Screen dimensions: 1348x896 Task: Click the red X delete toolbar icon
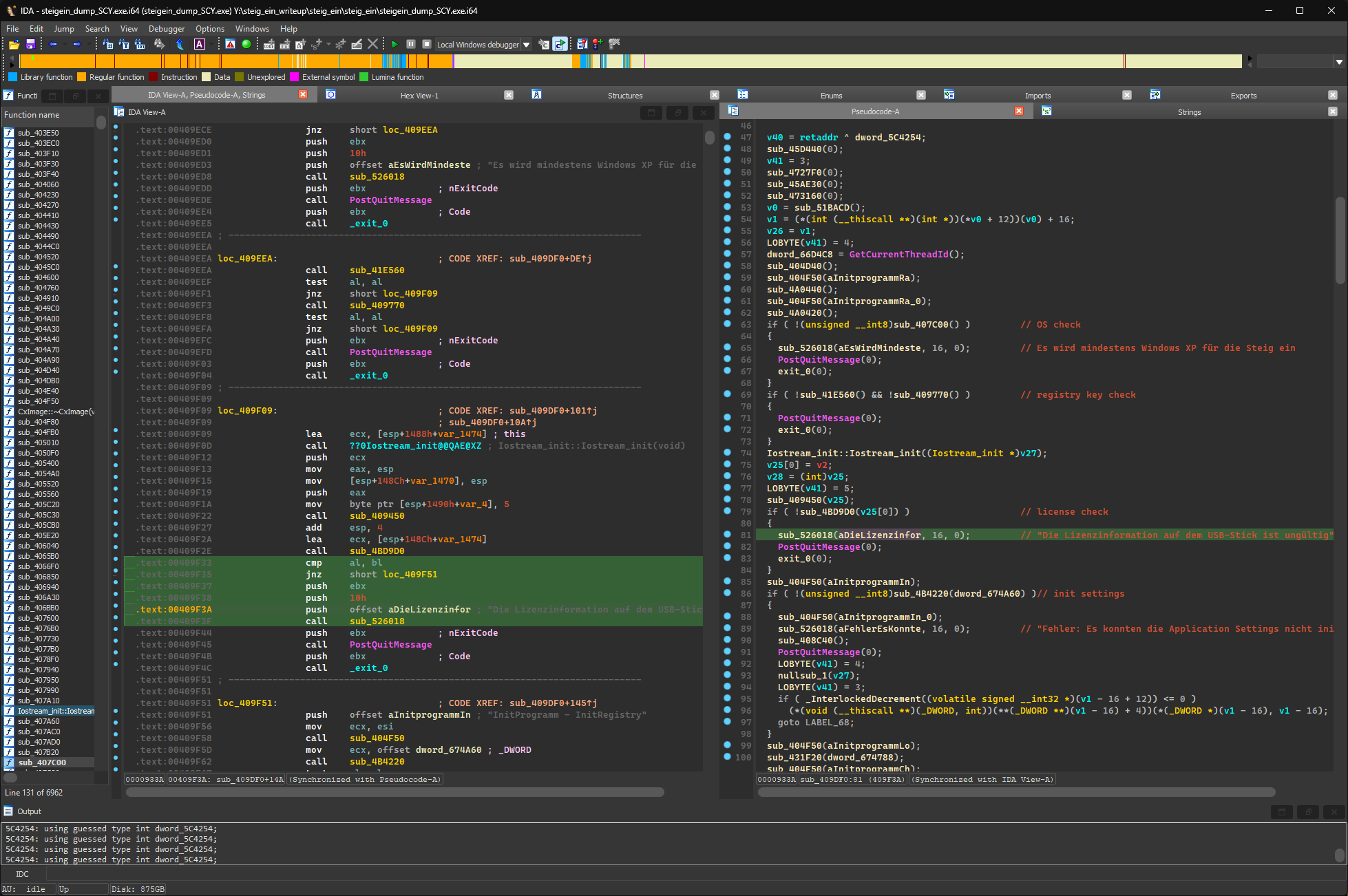[372, 44]
